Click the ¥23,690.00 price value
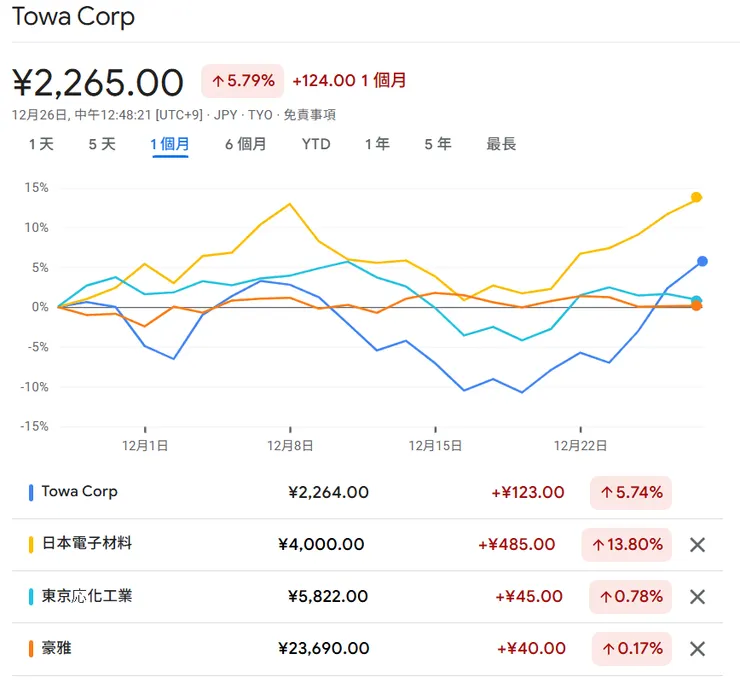The image size is (740, 683). tap(324, 649)
